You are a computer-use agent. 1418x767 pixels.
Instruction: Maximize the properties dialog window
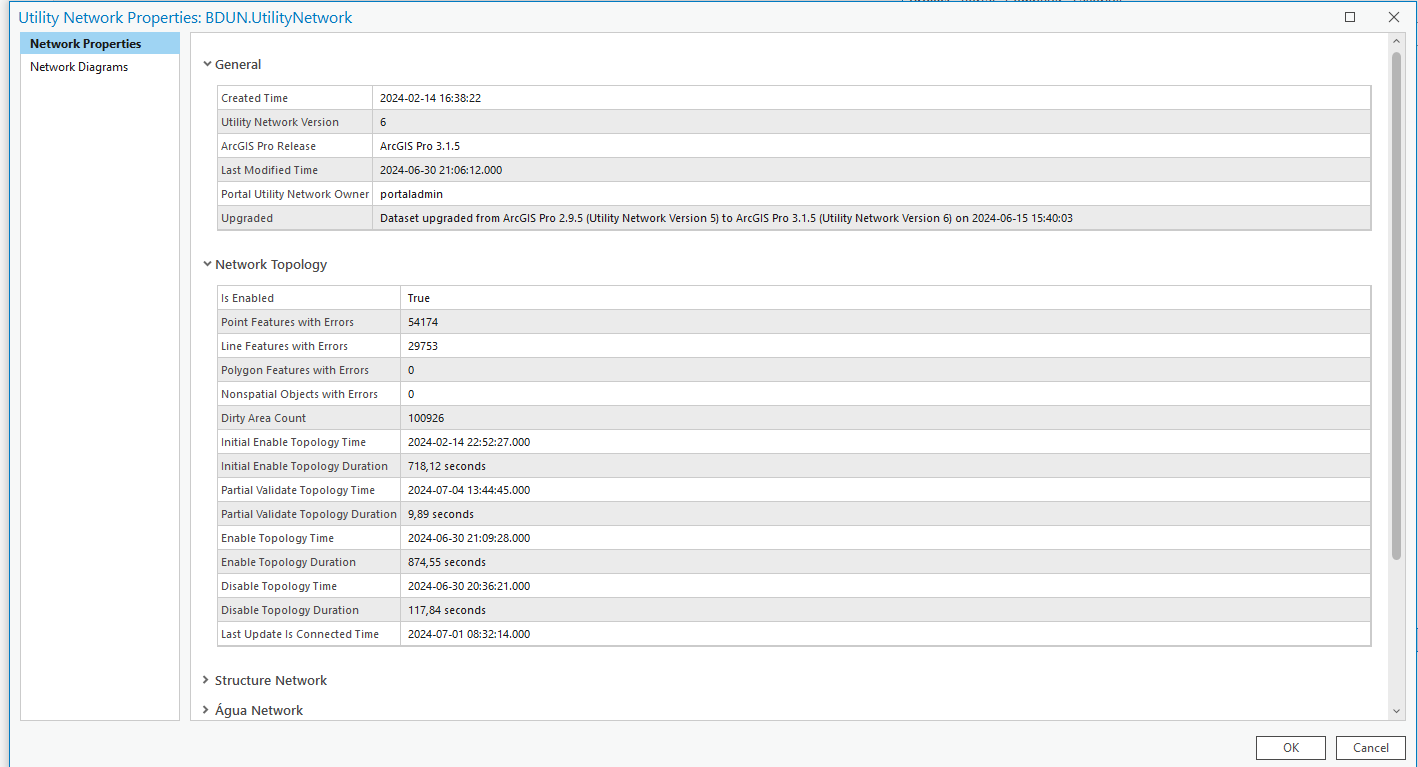point(1350,17)
